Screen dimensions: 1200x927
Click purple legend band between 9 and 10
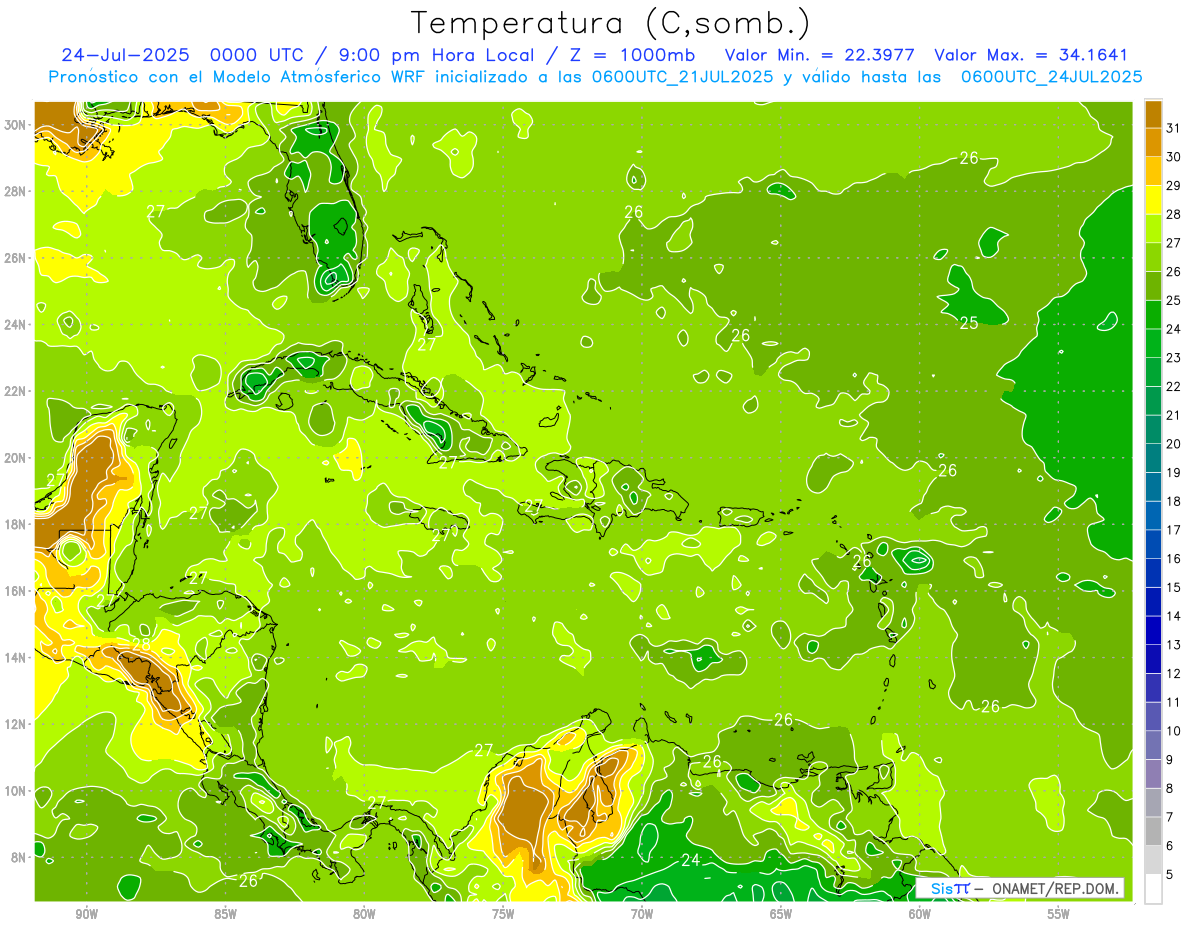click(x=1153, y=745)
